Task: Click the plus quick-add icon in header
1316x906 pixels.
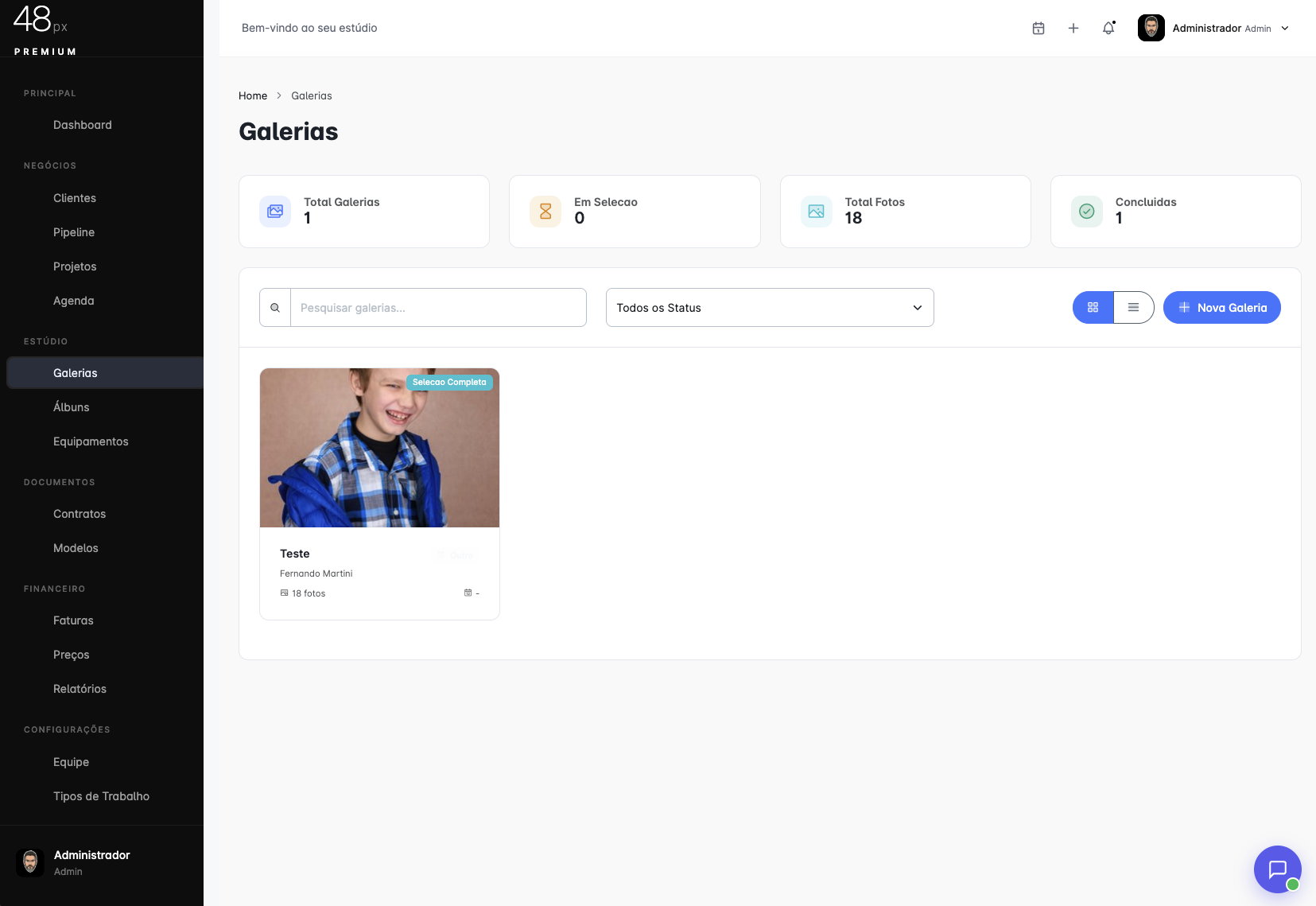Action: [1073, 29]
